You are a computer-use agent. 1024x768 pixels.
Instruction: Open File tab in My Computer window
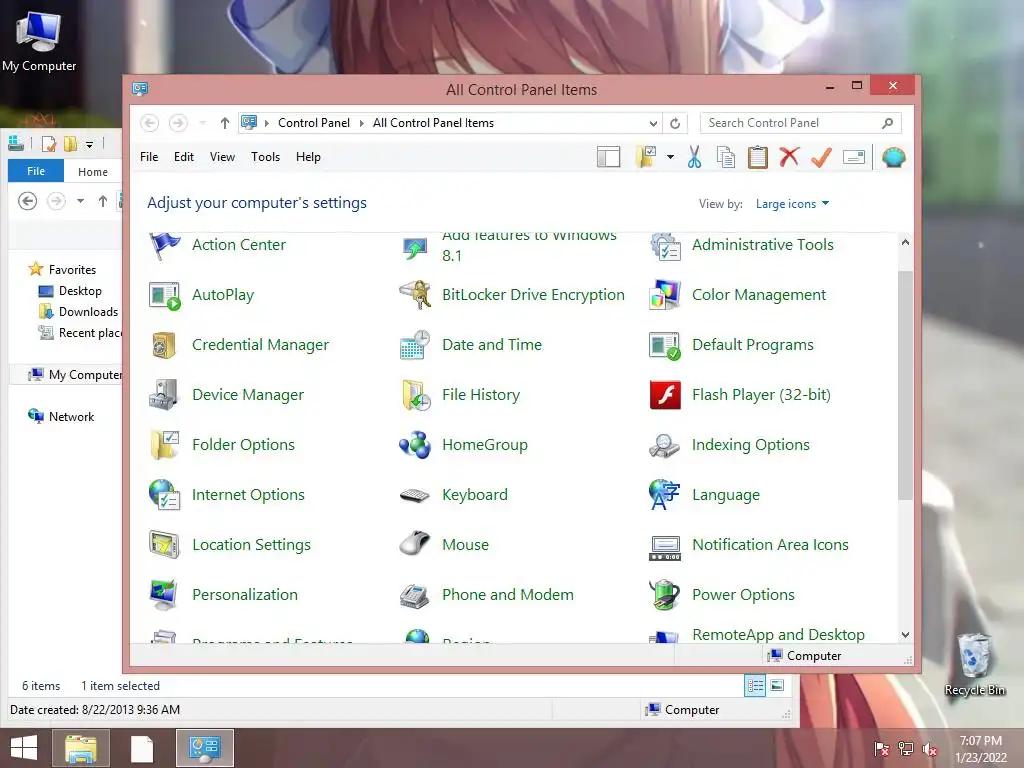pos(36,171)
